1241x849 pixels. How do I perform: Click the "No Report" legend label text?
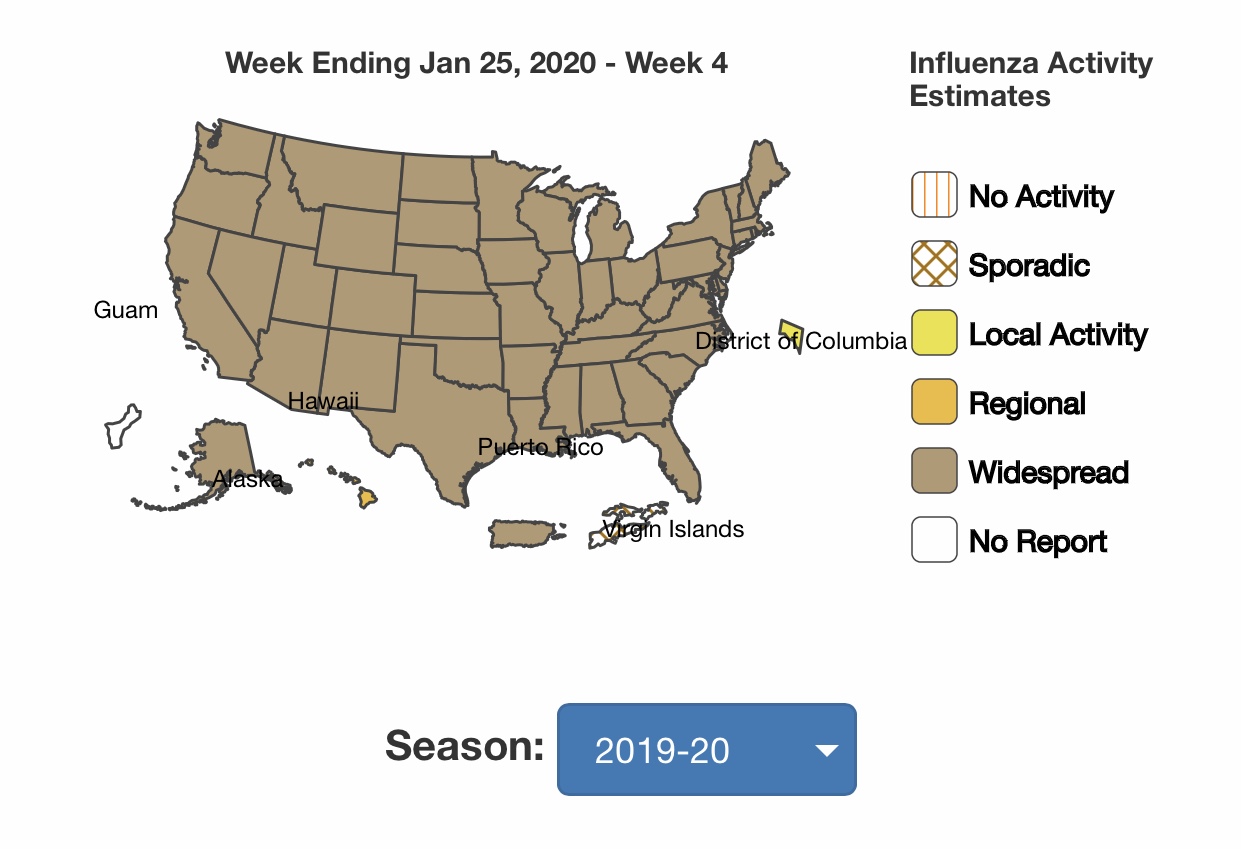click(x=1038, y=541)
